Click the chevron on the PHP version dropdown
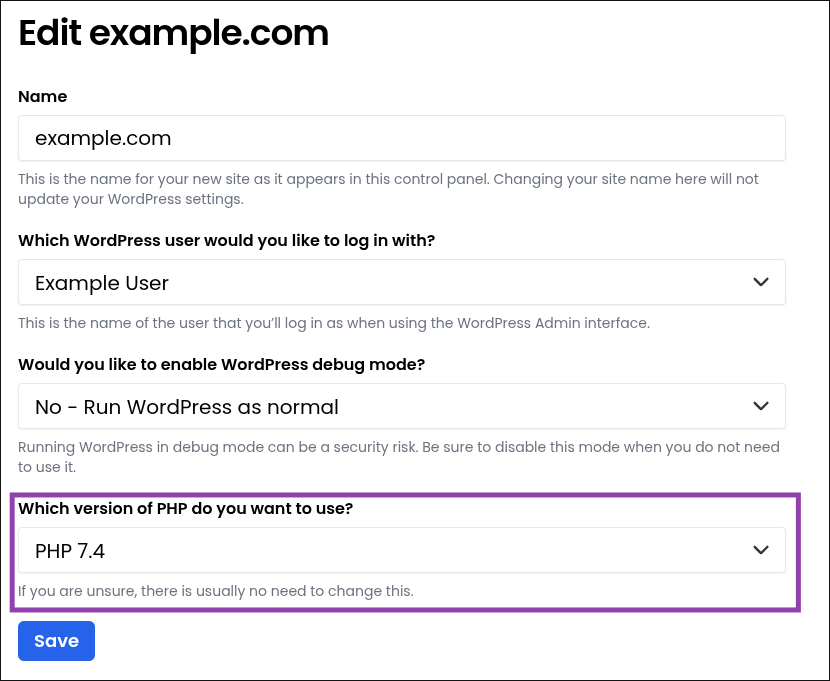 760,550
